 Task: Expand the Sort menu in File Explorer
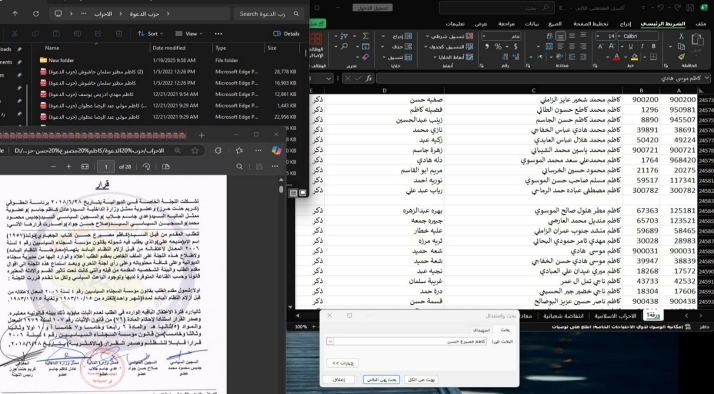[x=150, y=34]
